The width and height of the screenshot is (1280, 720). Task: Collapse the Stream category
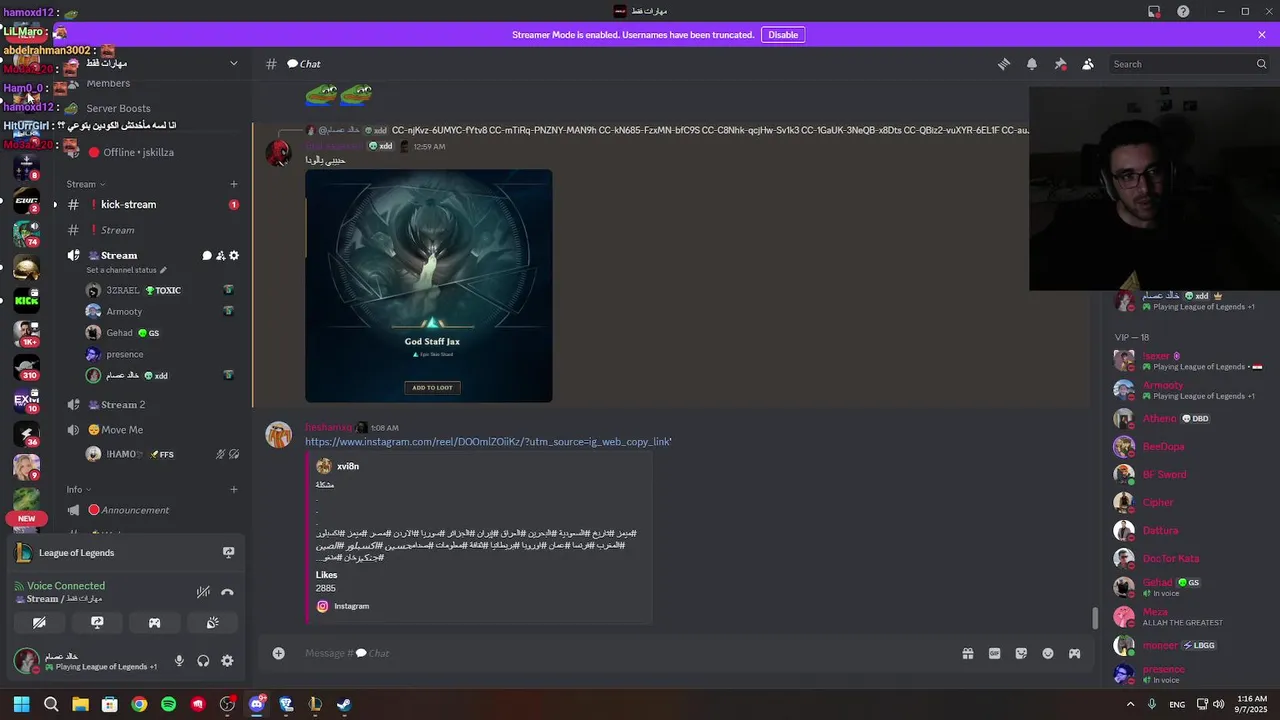coord(85,184)
